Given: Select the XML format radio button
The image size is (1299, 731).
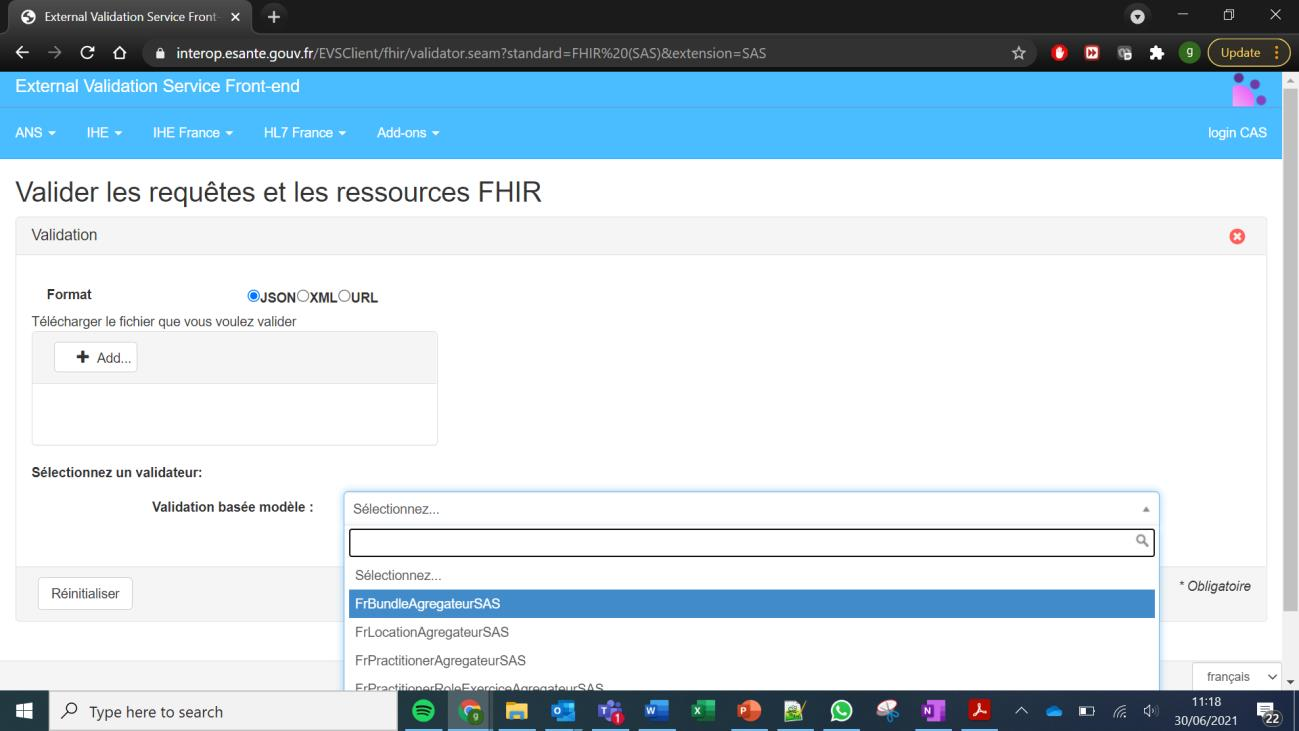Looking at the screenshot, I should [303, 296].
